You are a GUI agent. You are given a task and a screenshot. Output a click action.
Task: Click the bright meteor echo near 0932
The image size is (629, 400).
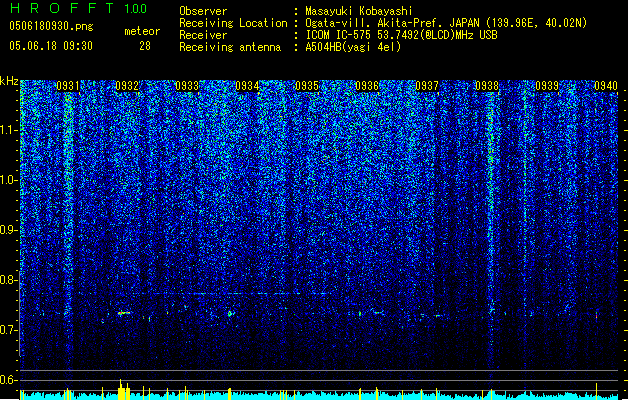click(124, 313)
